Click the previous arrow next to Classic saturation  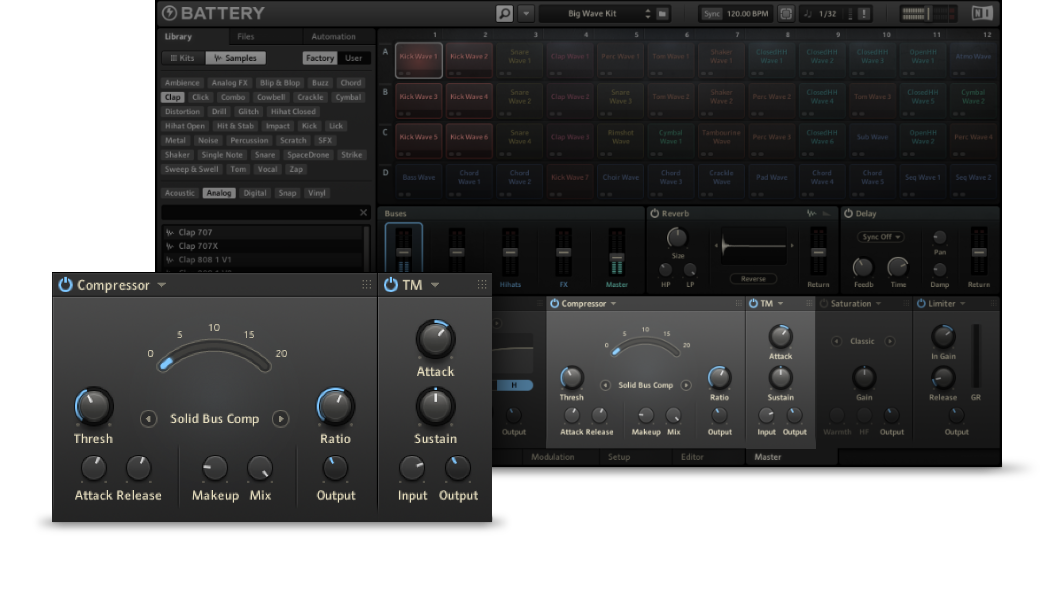pos(836,341)
